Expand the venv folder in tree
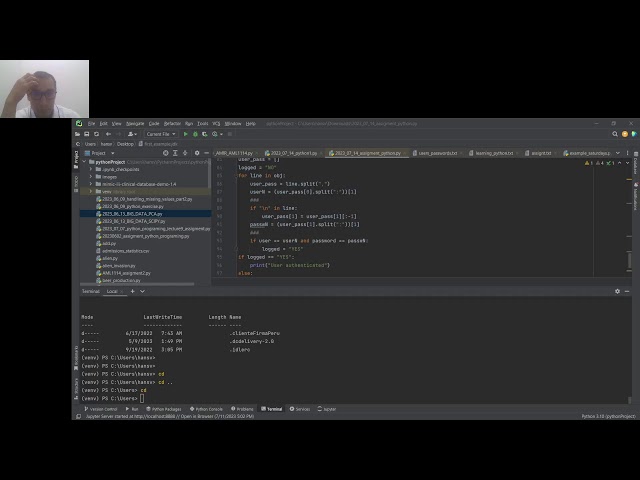 (91, 191)
